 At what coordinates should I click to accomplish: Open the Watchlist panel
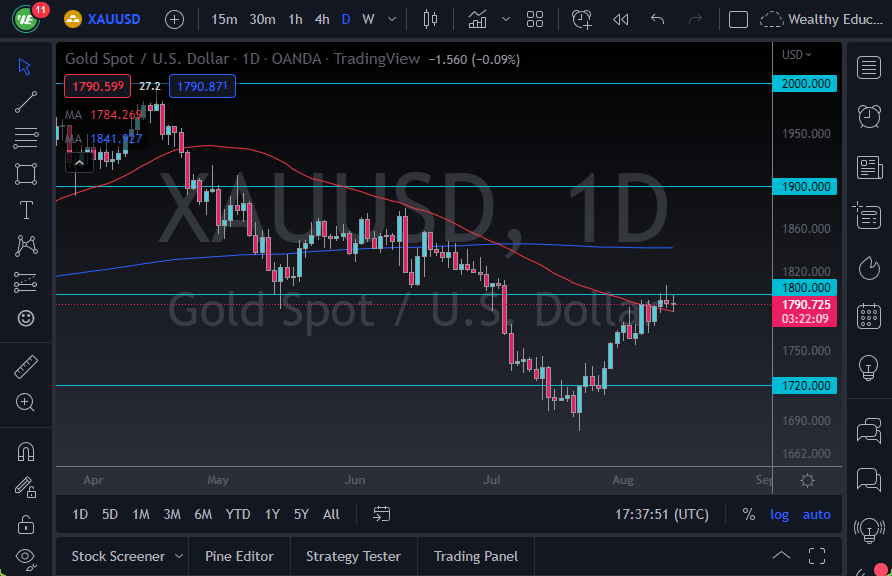866,68
